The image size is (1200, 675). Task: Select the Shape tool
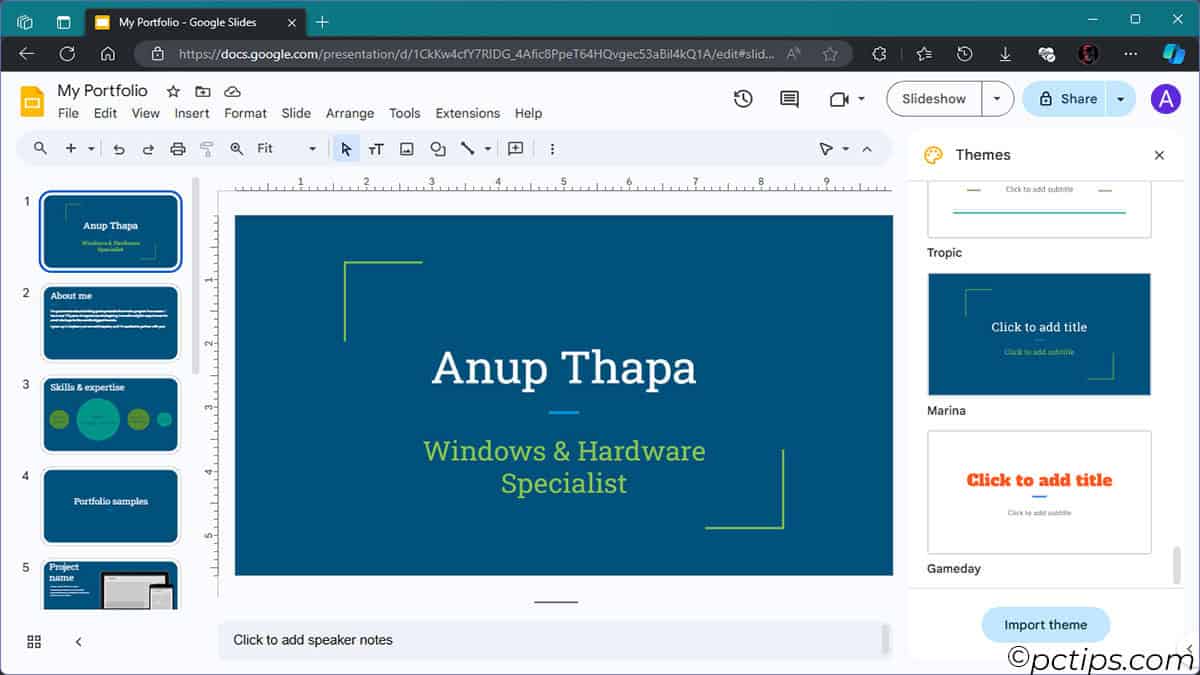coord(437,149)
